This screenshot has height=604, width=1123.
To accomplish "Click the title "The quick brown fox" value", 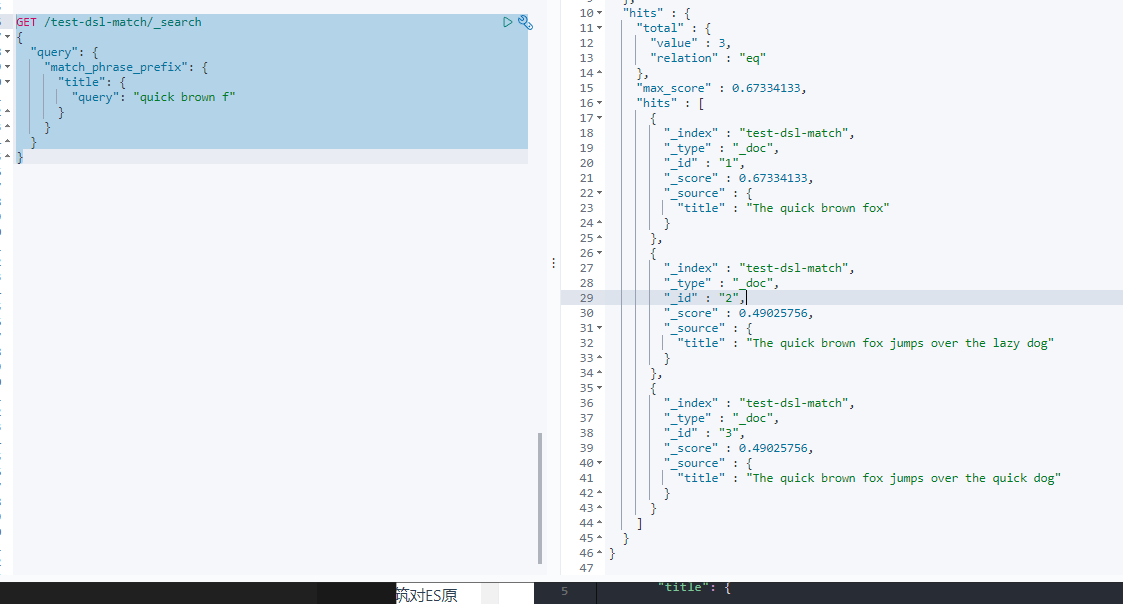I will tap(817, 208).
